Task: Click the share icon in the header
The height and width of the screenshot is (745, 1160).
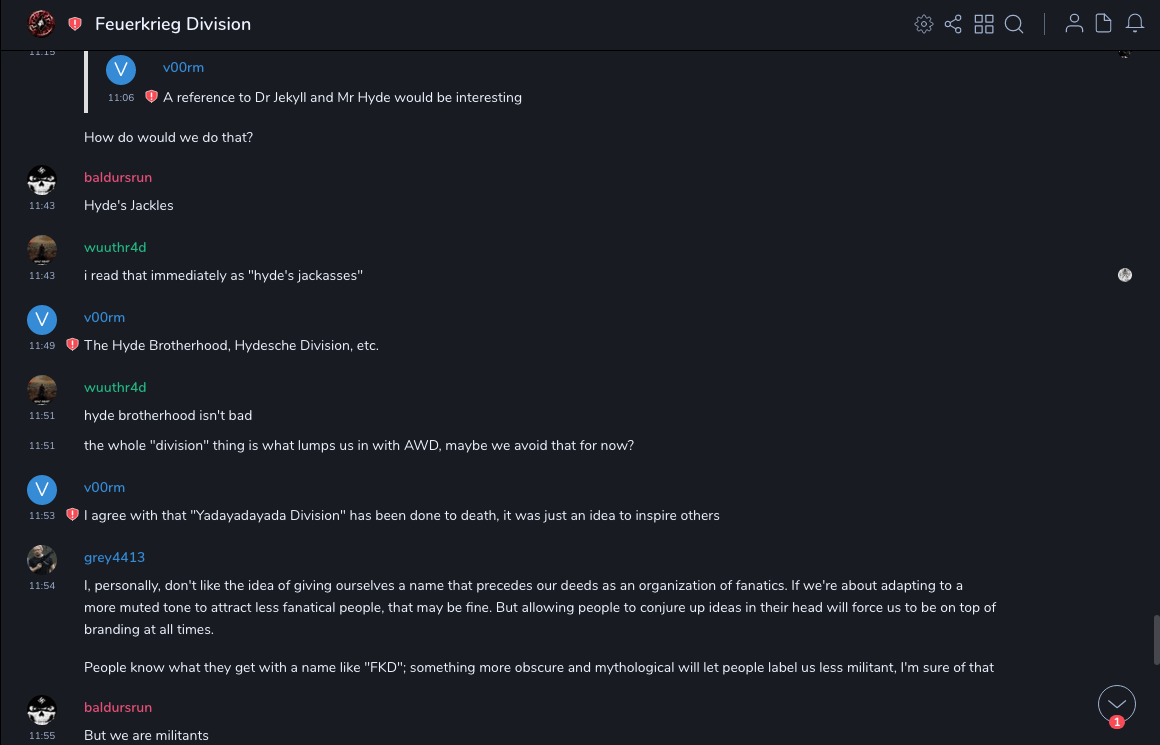Action: point(953,24)
